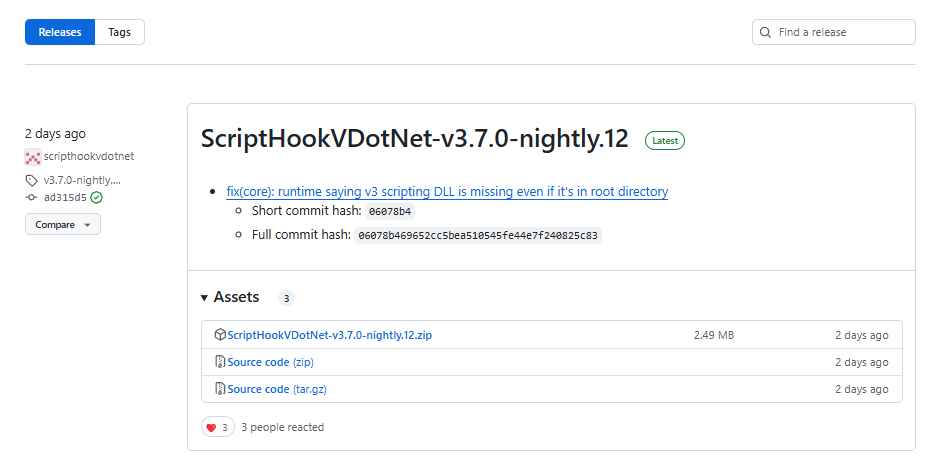Click the Latest badge

pos(665,141)
